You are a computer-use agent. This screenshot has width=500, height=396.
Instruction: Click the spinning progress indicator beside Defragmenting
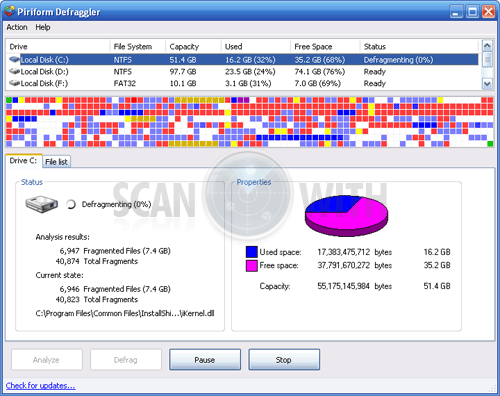pyautogui.click(x=71, y=204)
